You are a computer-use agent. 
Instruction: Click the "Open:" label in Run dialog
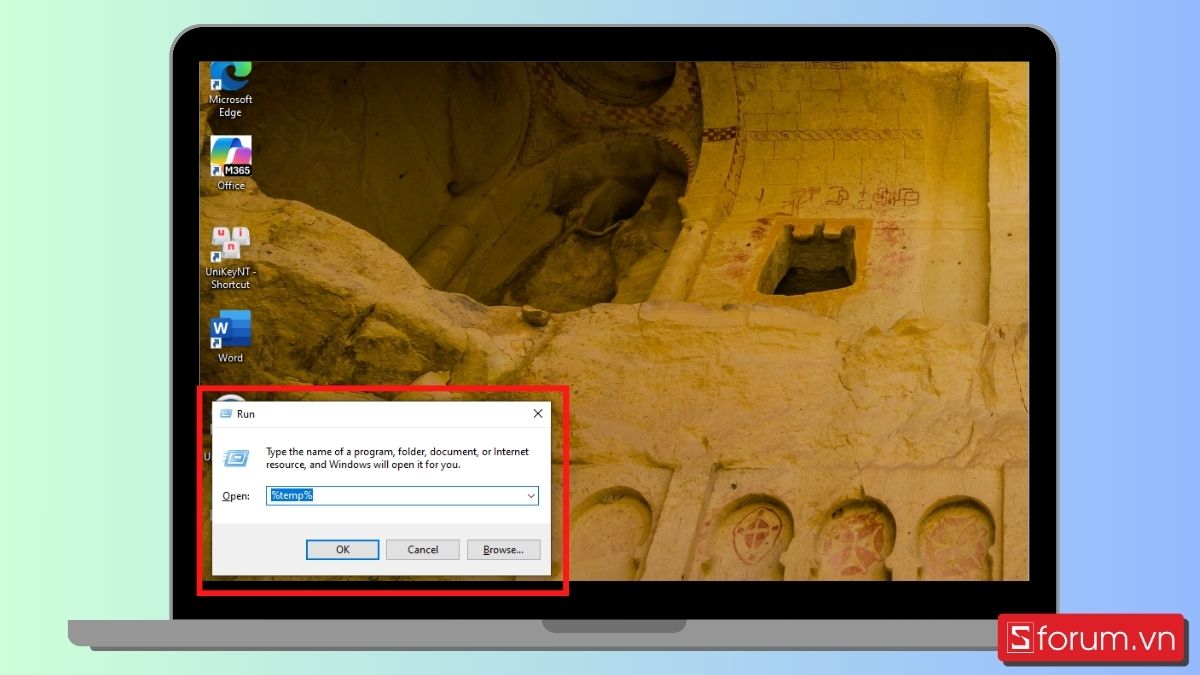(x=235, y=496)
